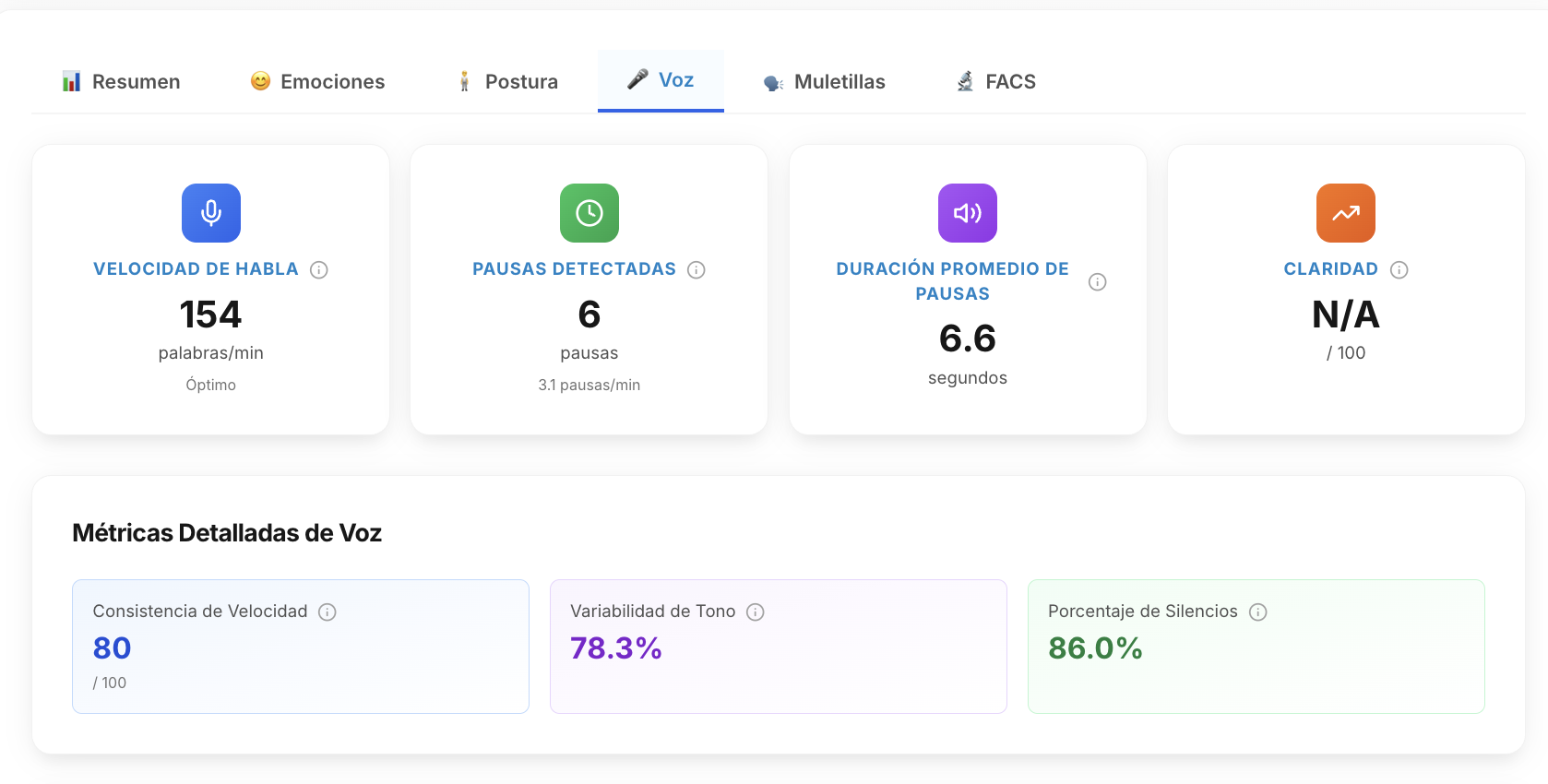Click the 154 speech speed value

[x=211, y=315]
